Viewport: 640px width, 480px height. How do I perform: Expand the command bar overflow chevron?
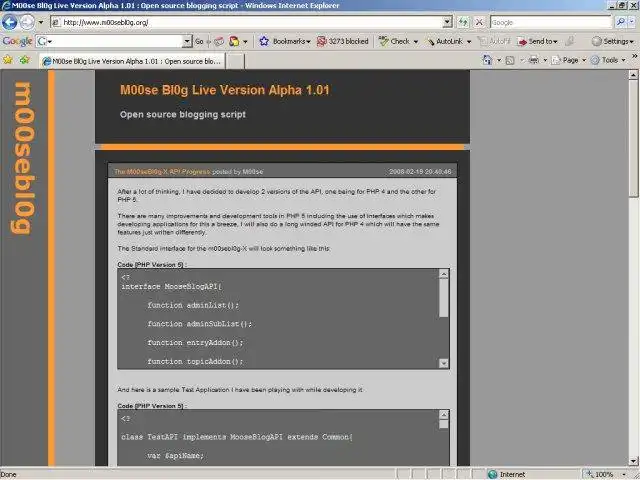(635, 57)
